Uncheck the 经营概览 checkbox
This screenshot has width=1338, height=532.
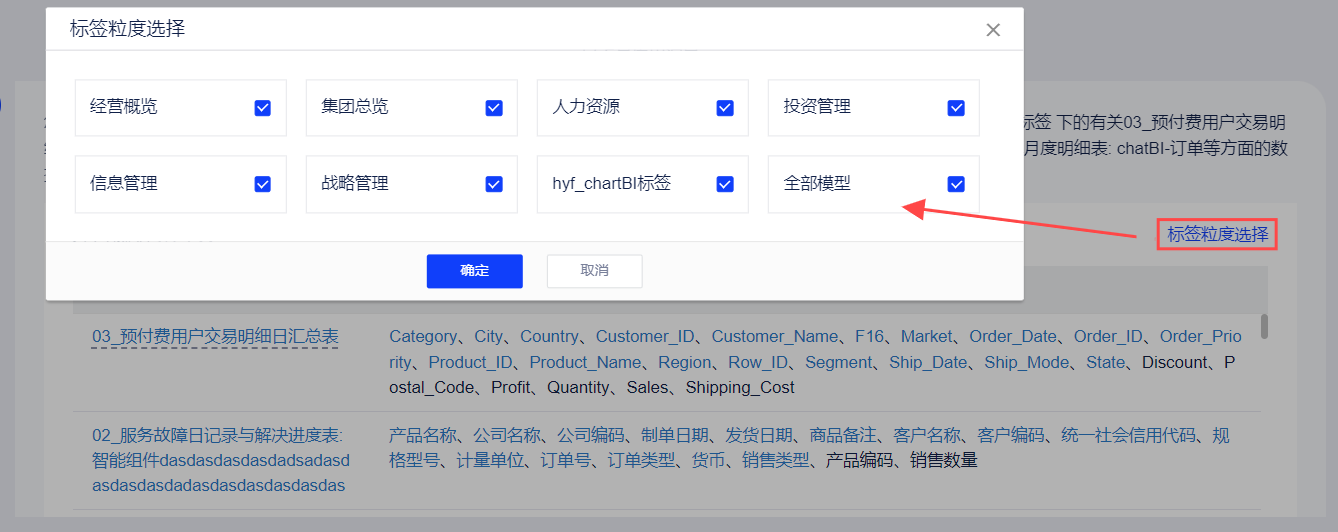click(x=263, y=108)
